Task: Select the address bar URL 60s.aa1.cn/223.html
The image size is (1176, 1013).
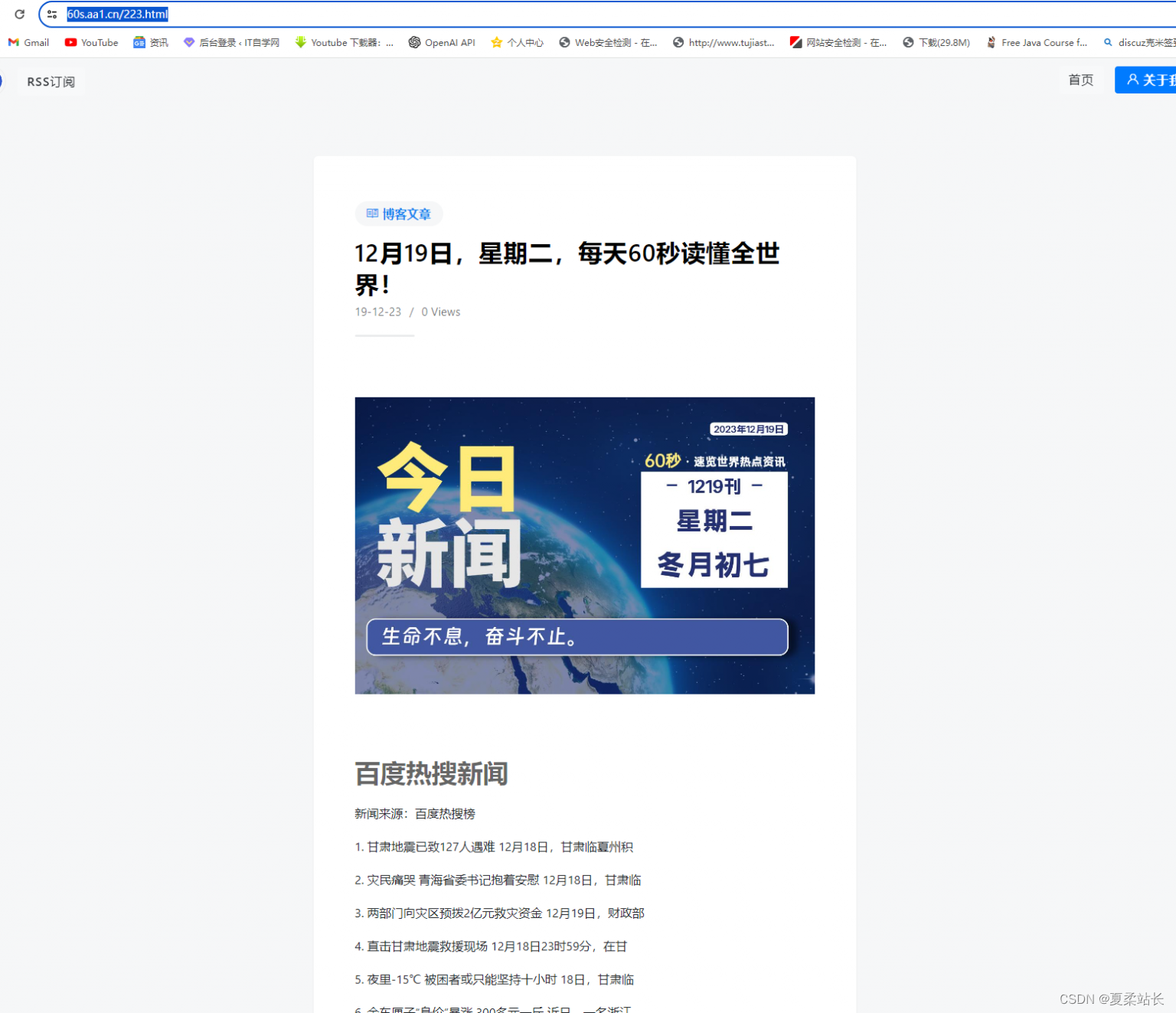Action: pos(117,14)
